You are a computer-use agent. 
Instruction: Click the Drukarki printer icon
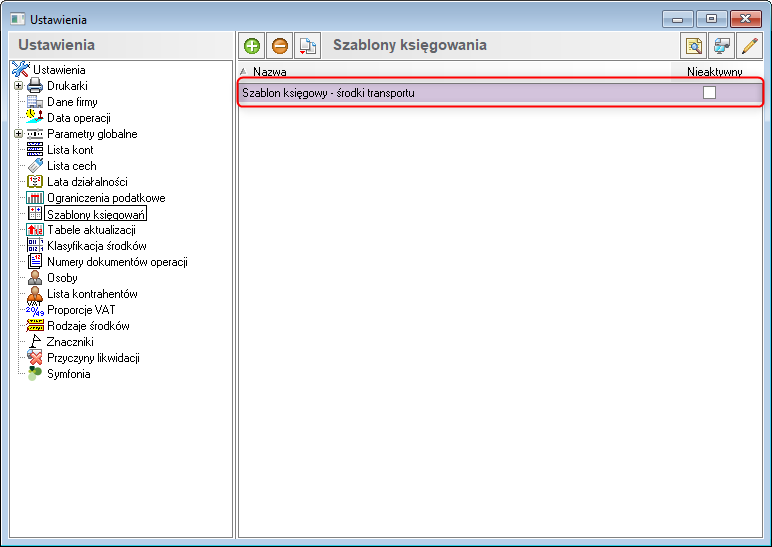35,86
